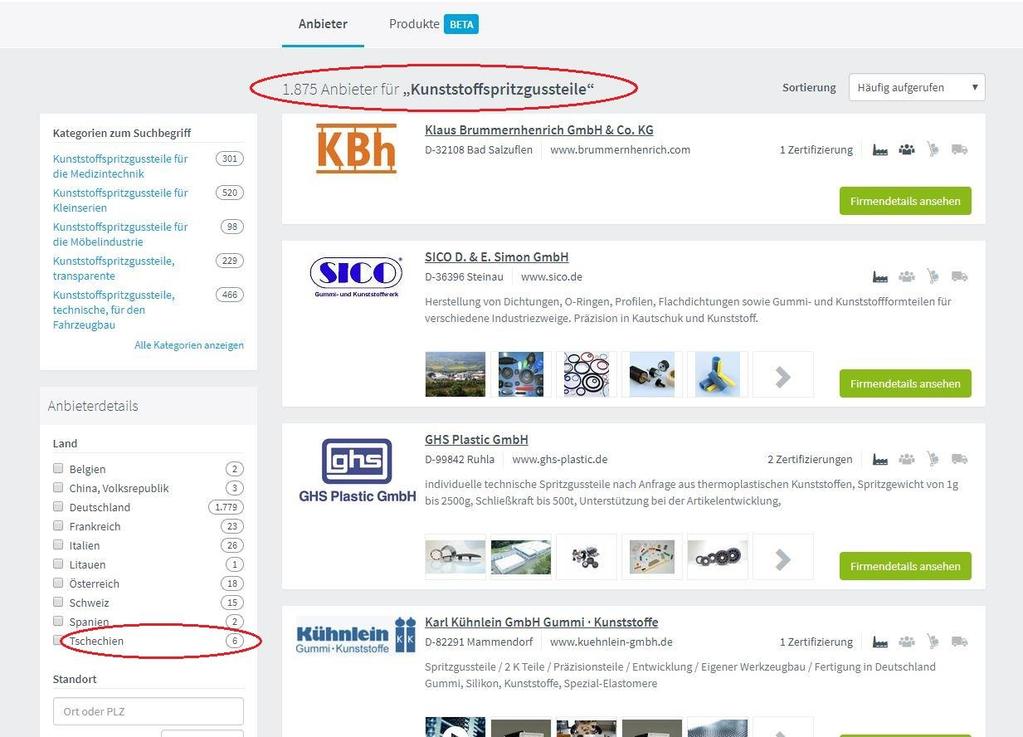Screen dimensions: 1023x737
Task: Click the hand truck icon in GHS Plastic row
Action: tap(933, 459)
